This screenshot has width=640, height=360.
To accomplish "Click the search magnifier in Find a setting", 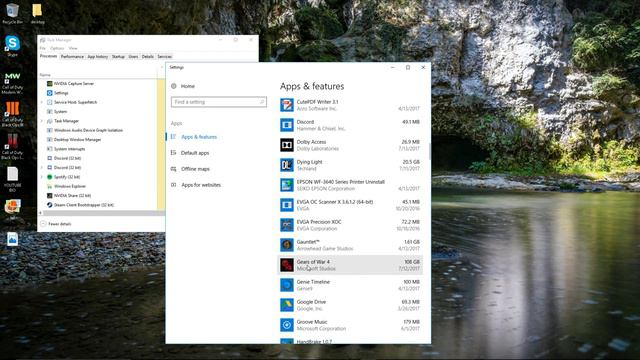I will 262,102.
